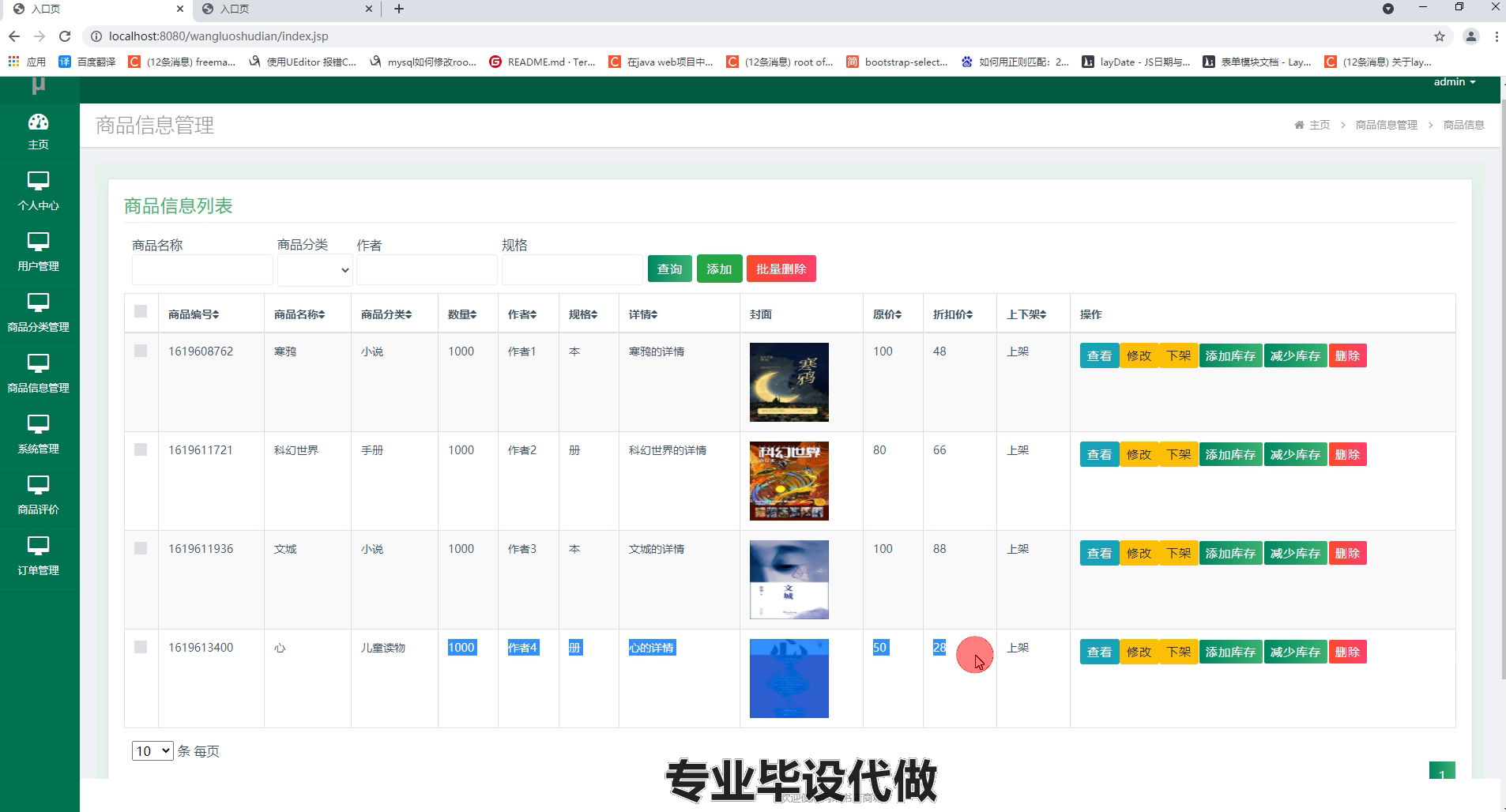Click 添加库存 for product 心
The height and width of the screenshot is (812, 1506).
click(x=1230, y=652)
